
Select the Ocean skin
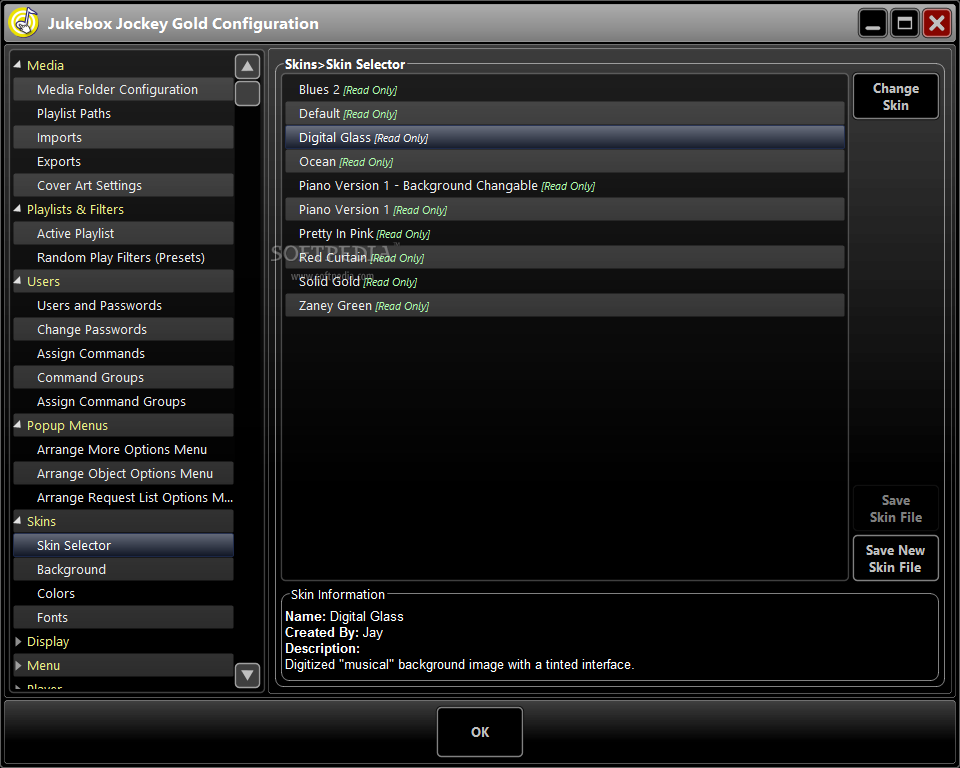pyautogui.click(x=564, y=162)
